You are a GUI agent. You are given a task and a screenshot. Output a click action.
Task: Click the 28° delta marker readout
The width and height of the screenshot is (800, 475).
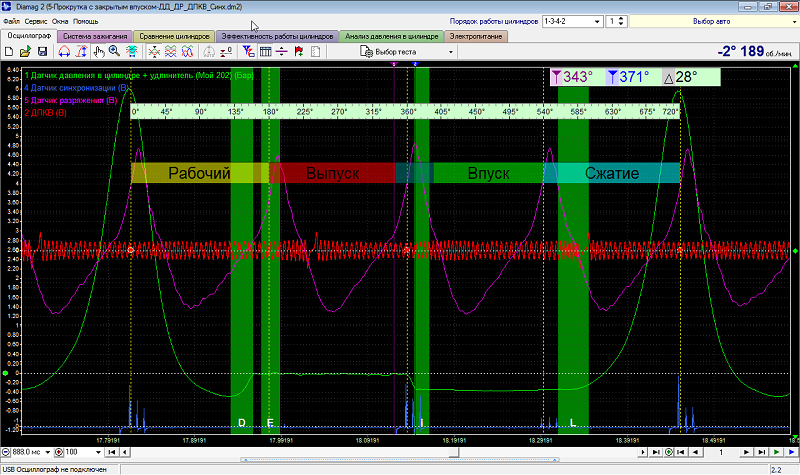691,77
